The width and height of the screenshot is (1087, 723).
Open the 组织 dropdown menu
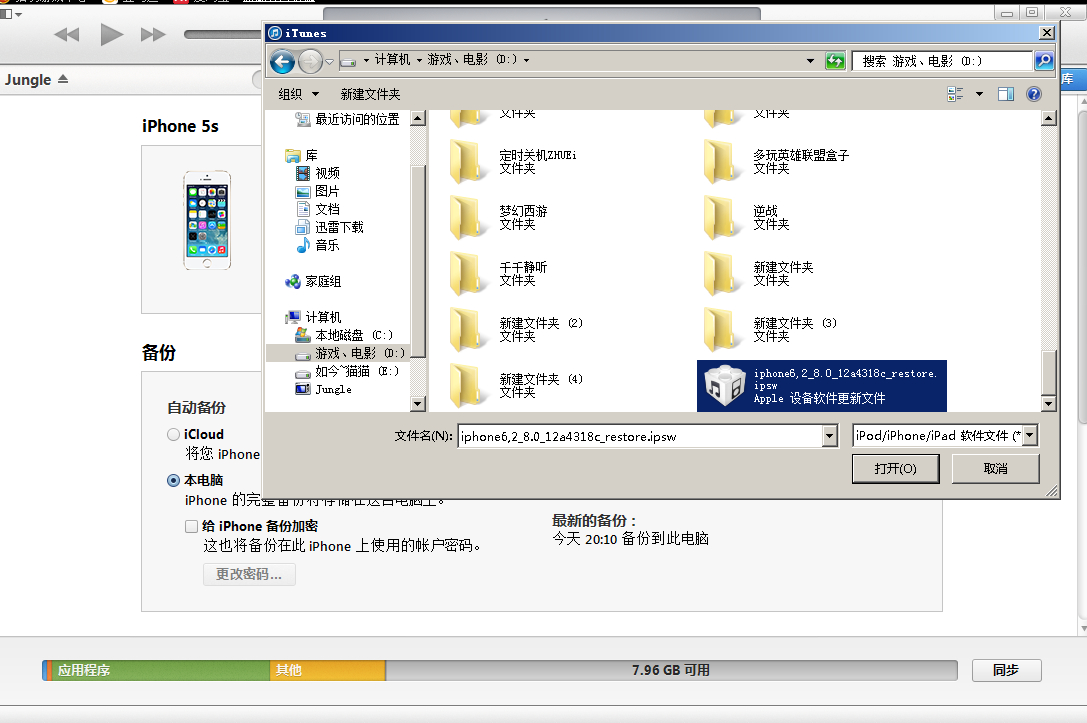tap(299, 94)
